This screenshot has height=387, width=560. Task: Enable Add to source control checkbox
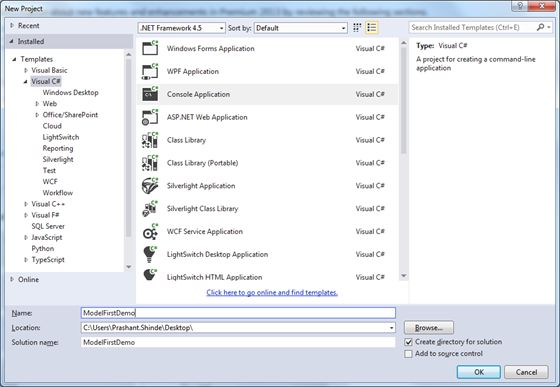click(408, 354)
